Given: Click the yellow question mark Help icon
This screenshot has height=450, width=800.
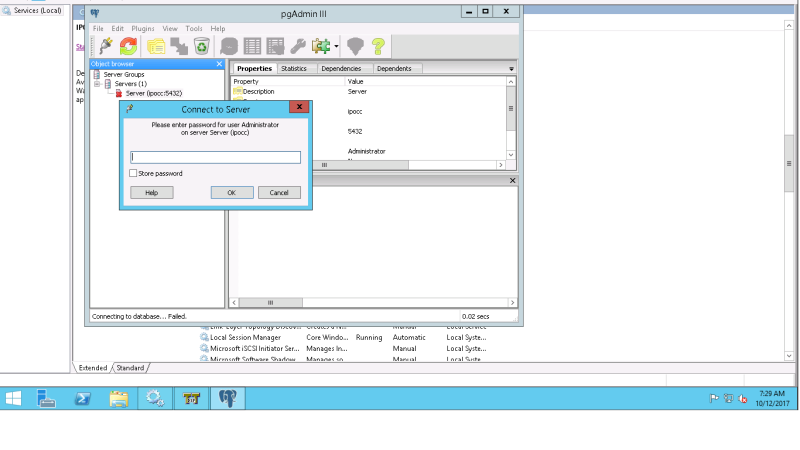Looking at the screenshot, I should pos(378,46).
